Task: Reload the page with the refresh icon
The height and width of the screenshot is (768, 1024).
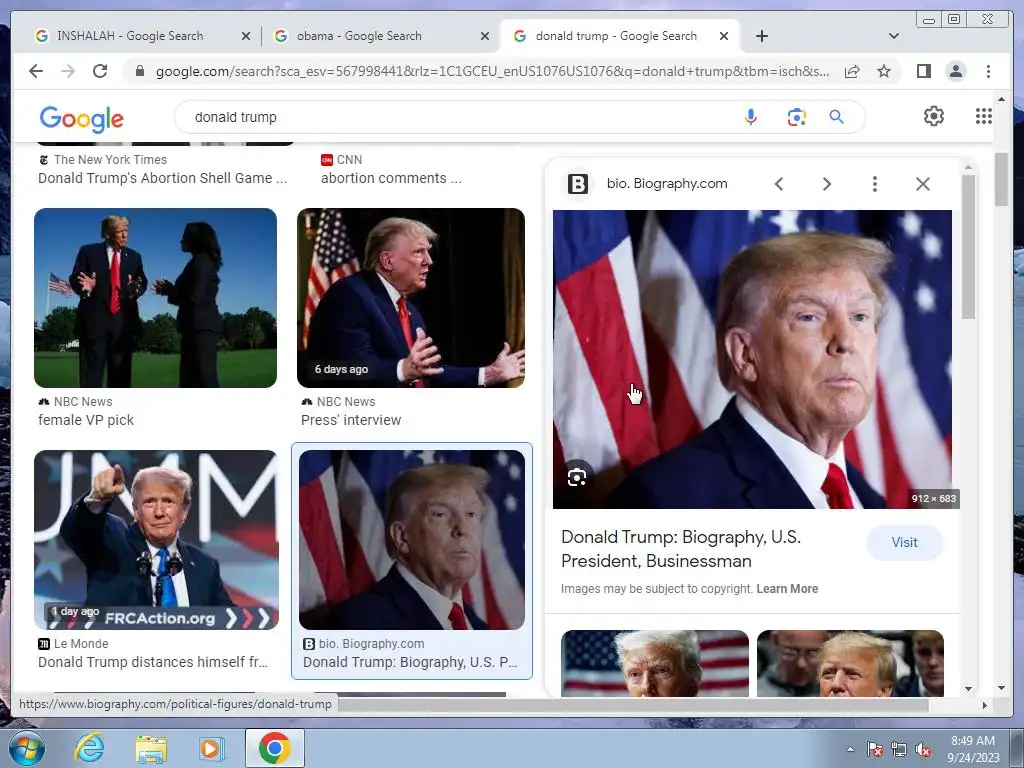Action: click(x=100, y=71)
